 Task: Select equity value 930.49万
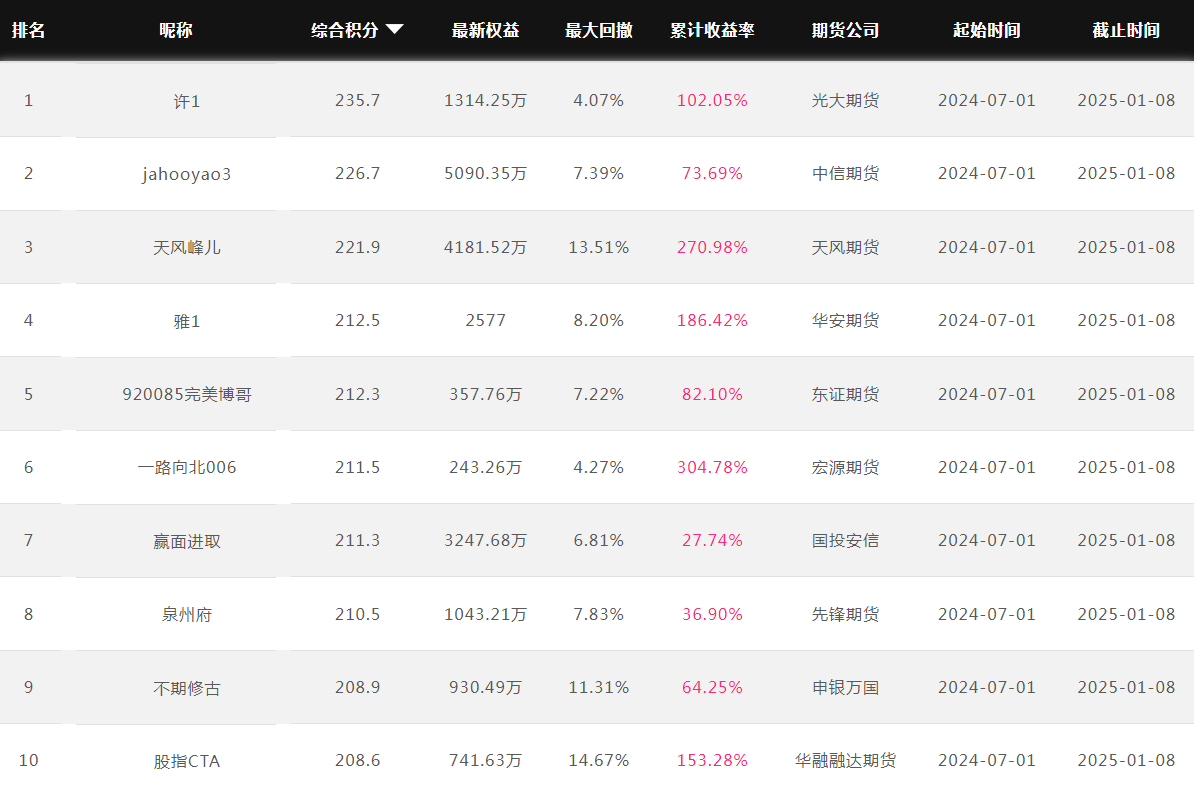[x=486, y=687]
